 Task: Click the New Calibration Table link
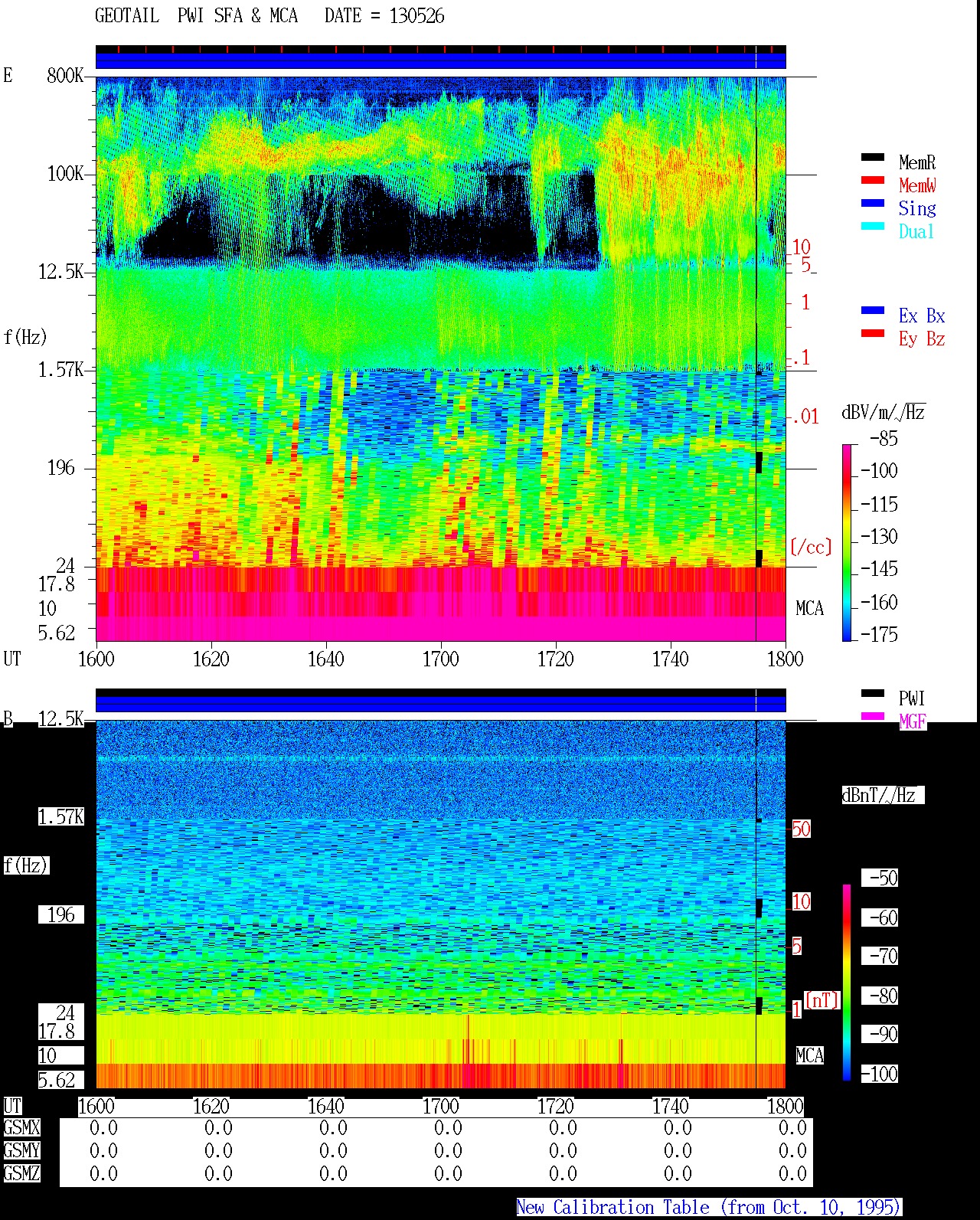coord(708,1207)
